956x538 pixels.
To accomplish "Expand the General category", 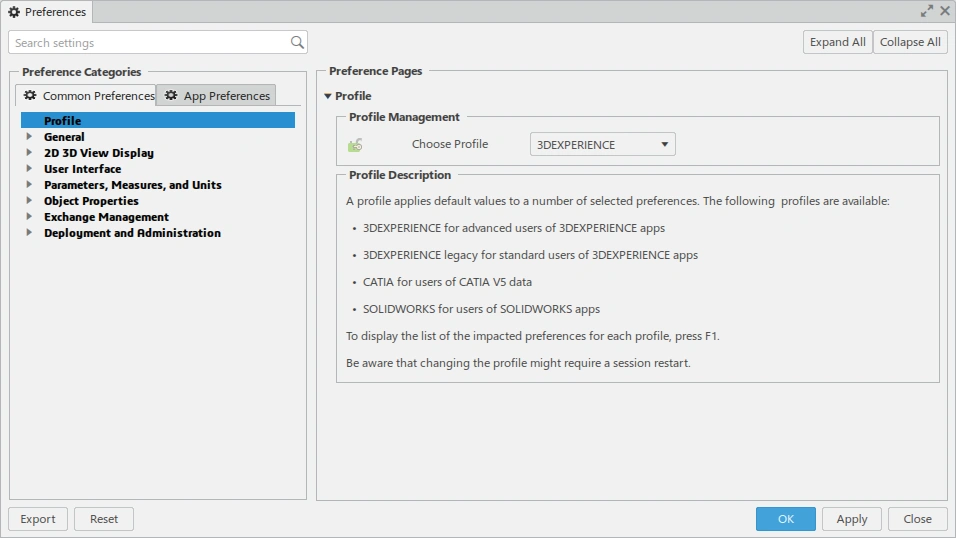I will 29,137.
